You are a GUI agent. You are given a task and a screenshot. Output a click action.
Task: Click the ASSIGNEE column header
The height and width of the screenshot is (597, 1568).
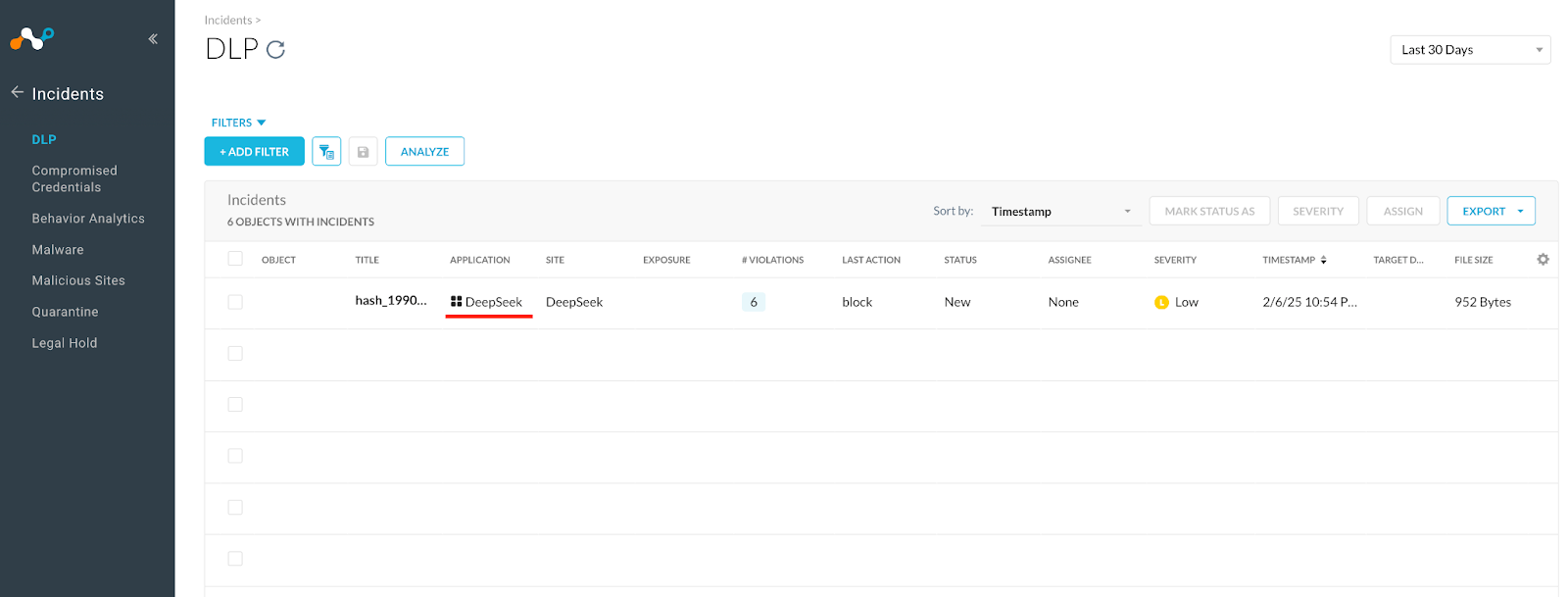tap(1069, 260)
